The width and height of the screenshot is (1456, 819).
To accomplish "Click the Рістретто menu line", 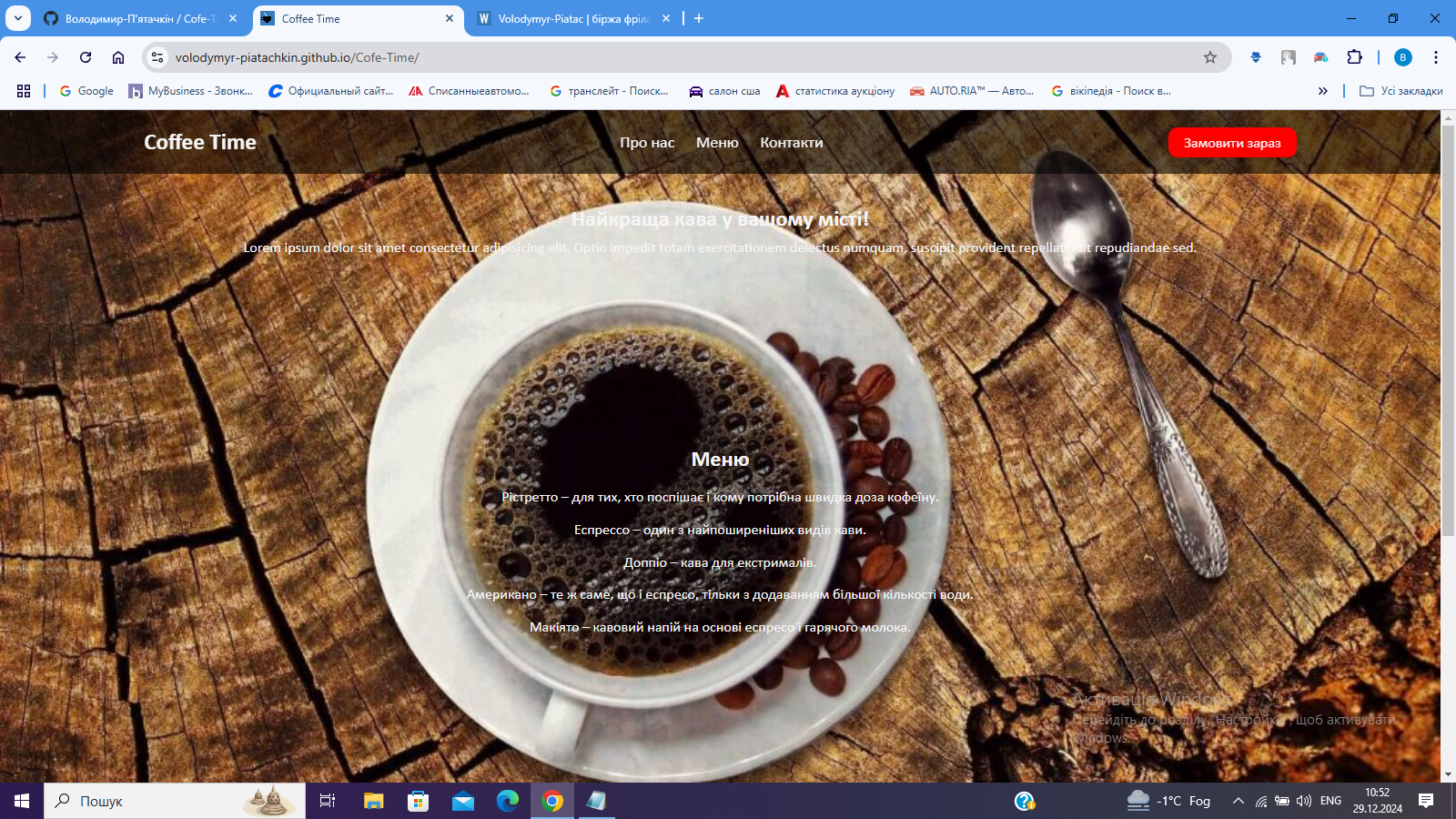I will point(720,497).
